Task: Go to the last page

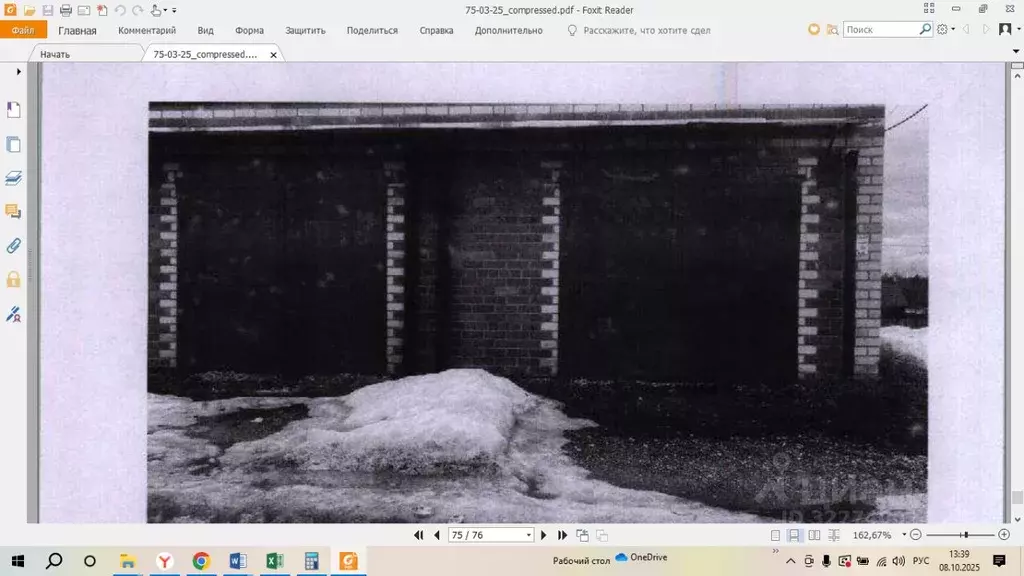Action: [562, 535]
